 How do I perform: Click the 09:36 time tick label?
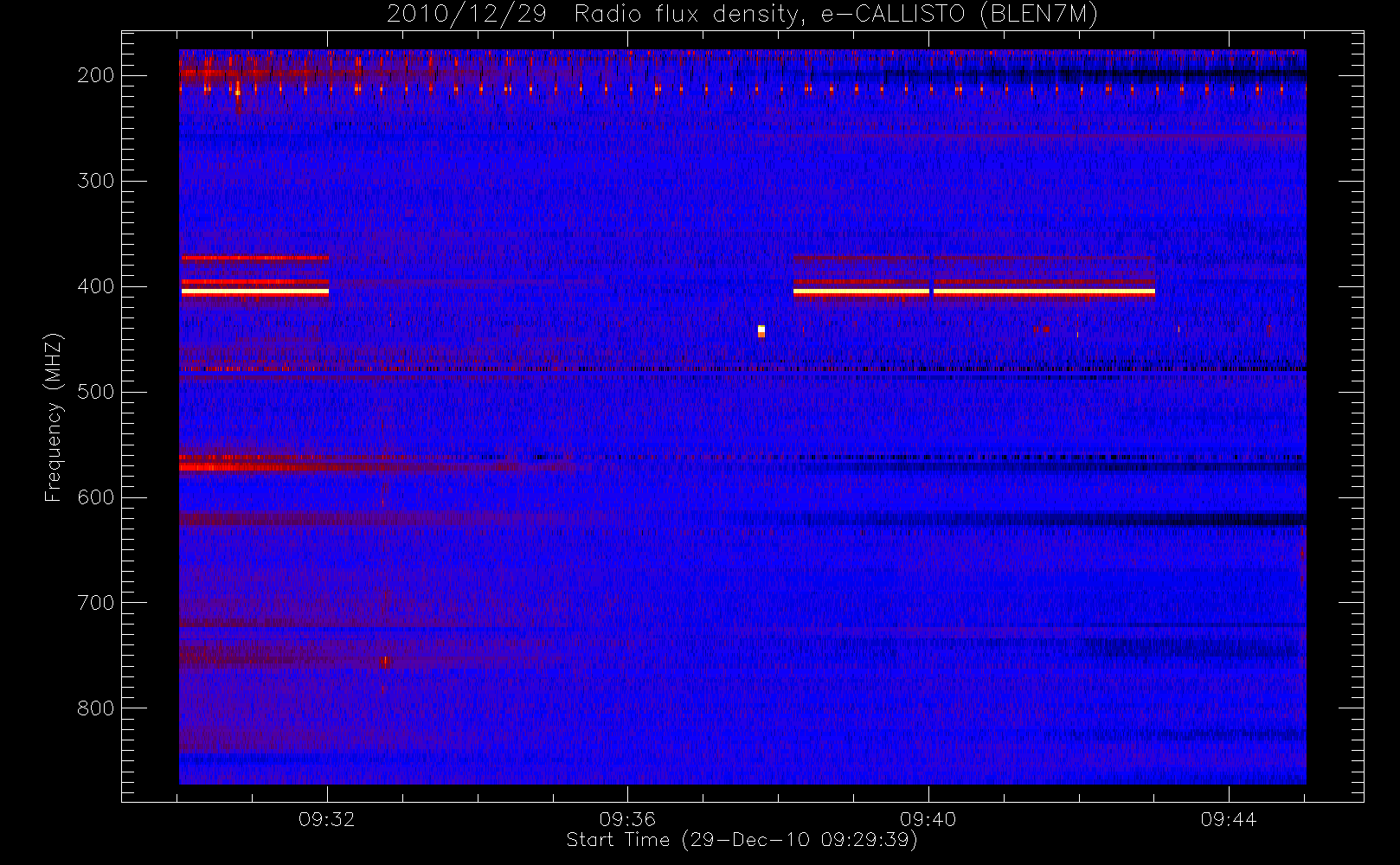tap(627, 819)
